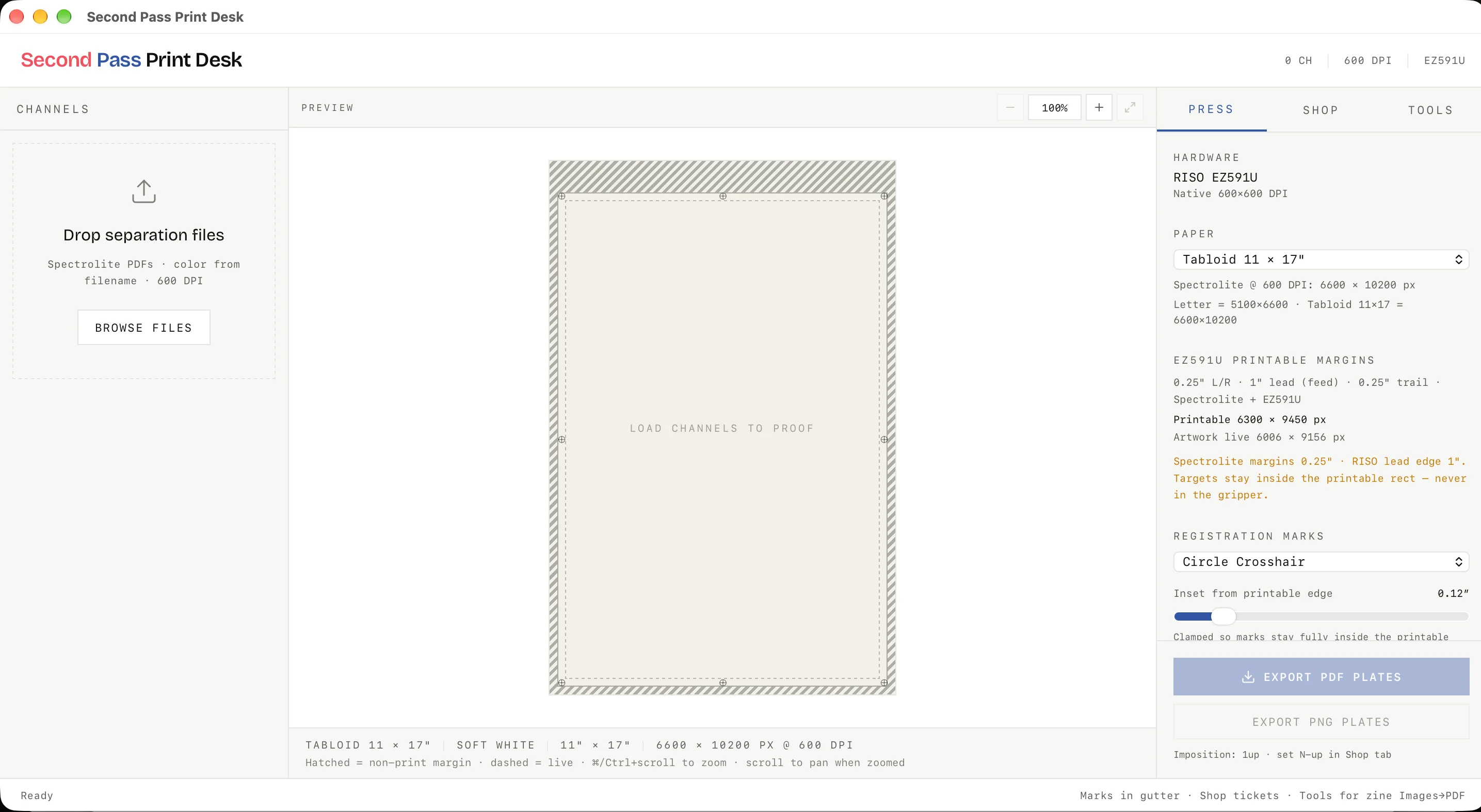1481x812 pixels.
Task: Switch to the Tools tab
Action: [x=1430, y=110]
